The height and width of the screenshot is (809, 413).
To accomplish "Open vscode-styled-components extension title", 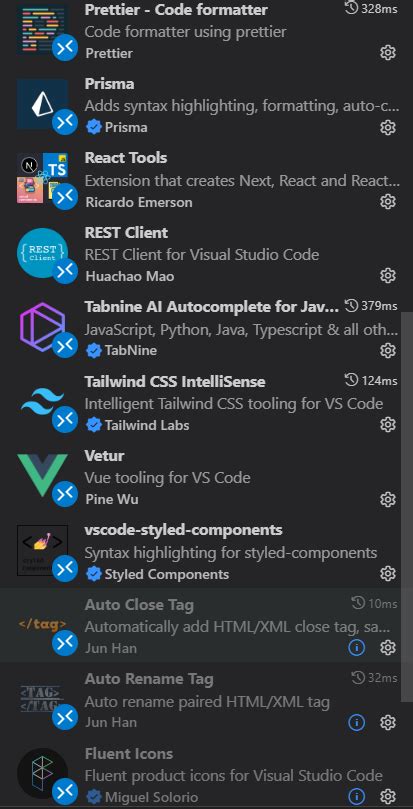I will click(x=184, y=530).
